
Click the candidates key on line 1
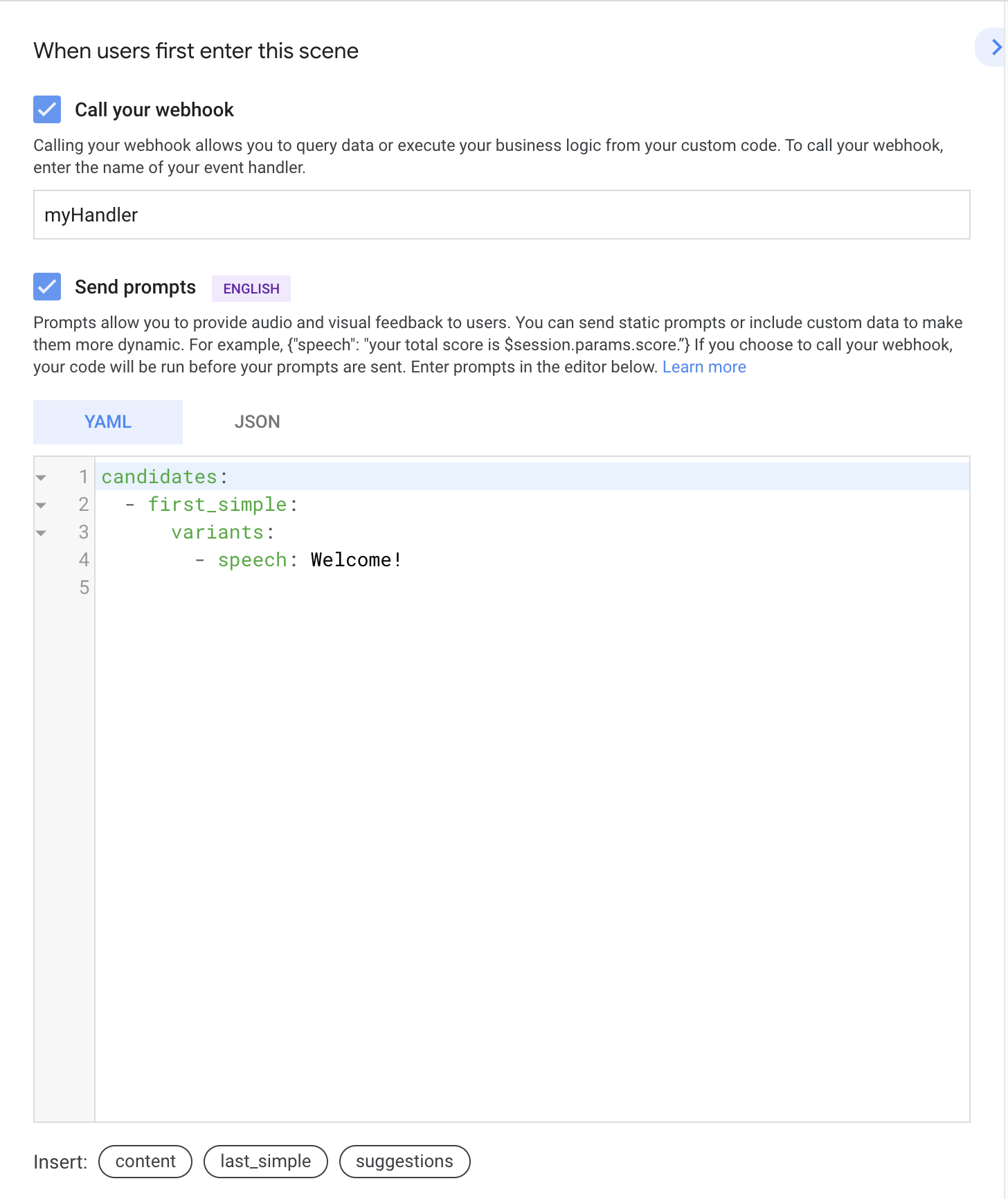159,477
